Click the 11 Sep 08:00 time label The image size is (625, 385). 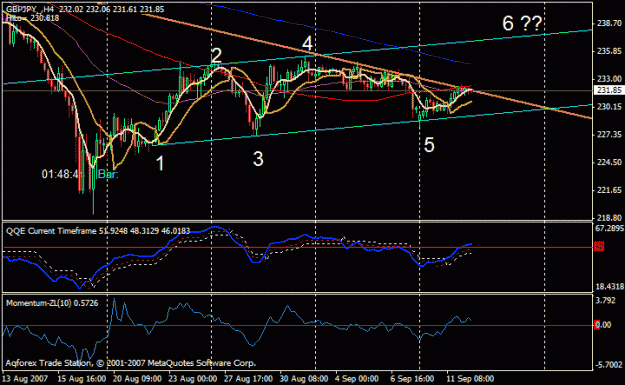470,379
